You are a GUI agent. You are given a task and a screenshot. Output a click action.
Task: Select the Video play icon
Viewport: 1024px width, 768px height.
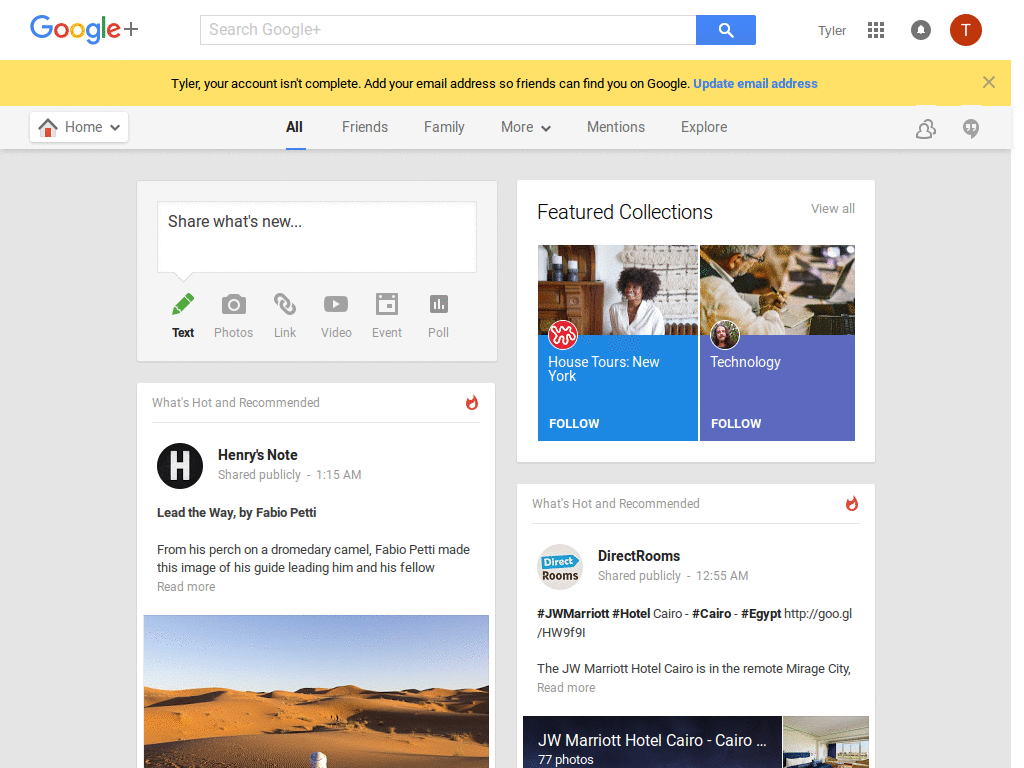336,304
